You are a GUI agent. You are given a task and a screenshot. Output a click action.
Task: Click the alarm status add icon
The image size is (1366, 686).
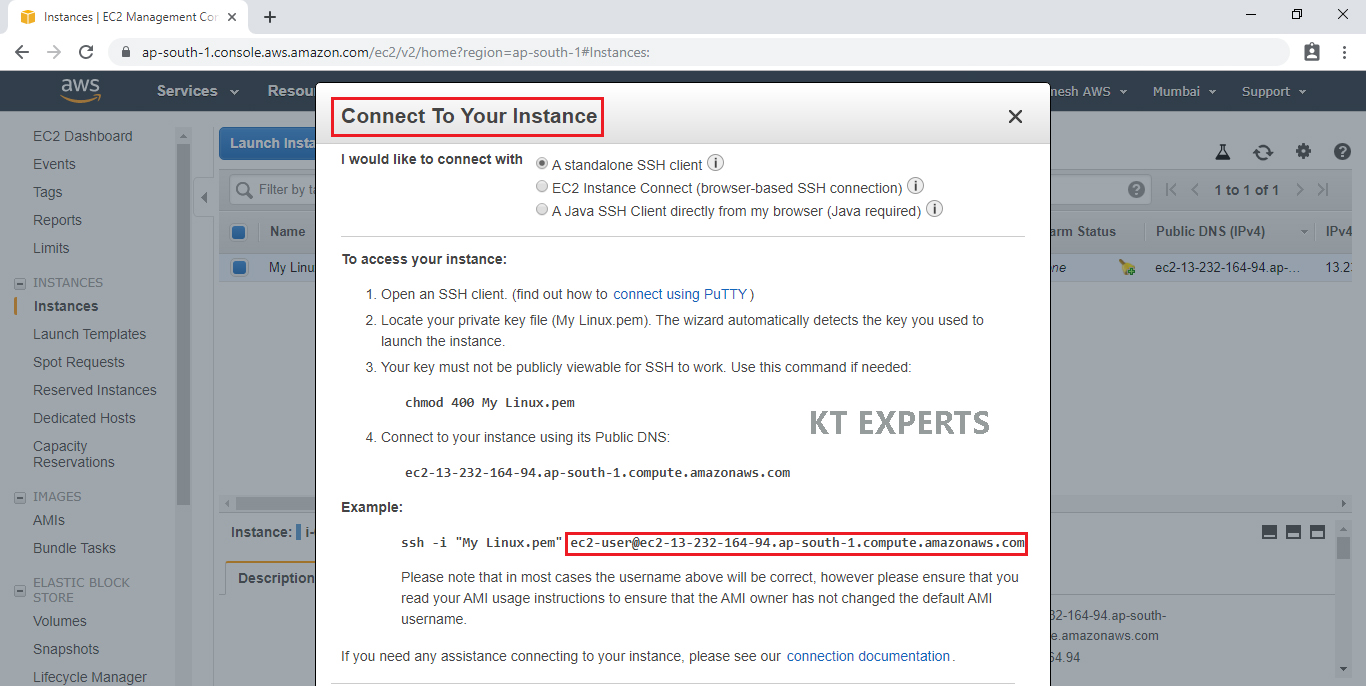[1127, 267]
